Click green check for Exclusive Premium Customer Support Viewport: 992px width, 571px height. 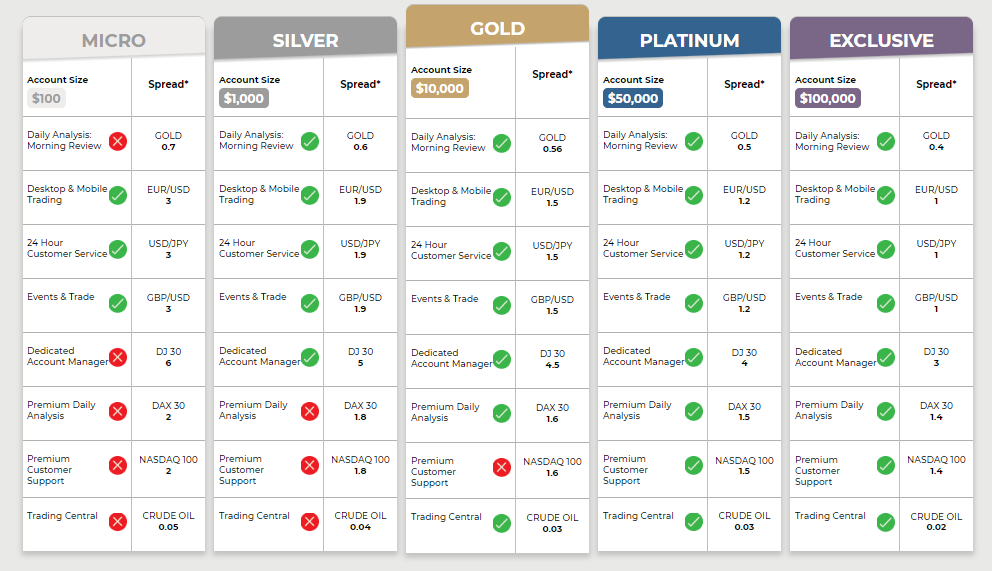(886, 466)
